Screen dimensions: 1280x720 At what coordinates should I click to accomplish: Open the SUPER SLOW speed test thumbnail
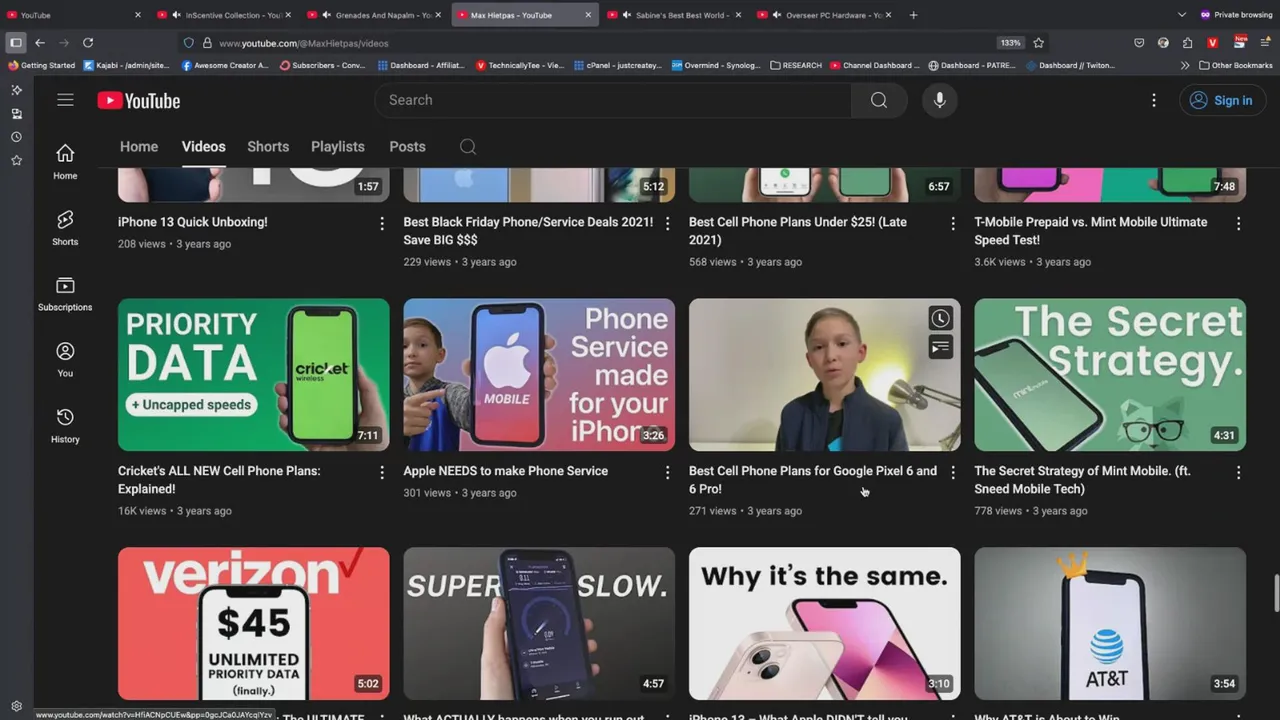pyautogui.click(x=539, y=624)
